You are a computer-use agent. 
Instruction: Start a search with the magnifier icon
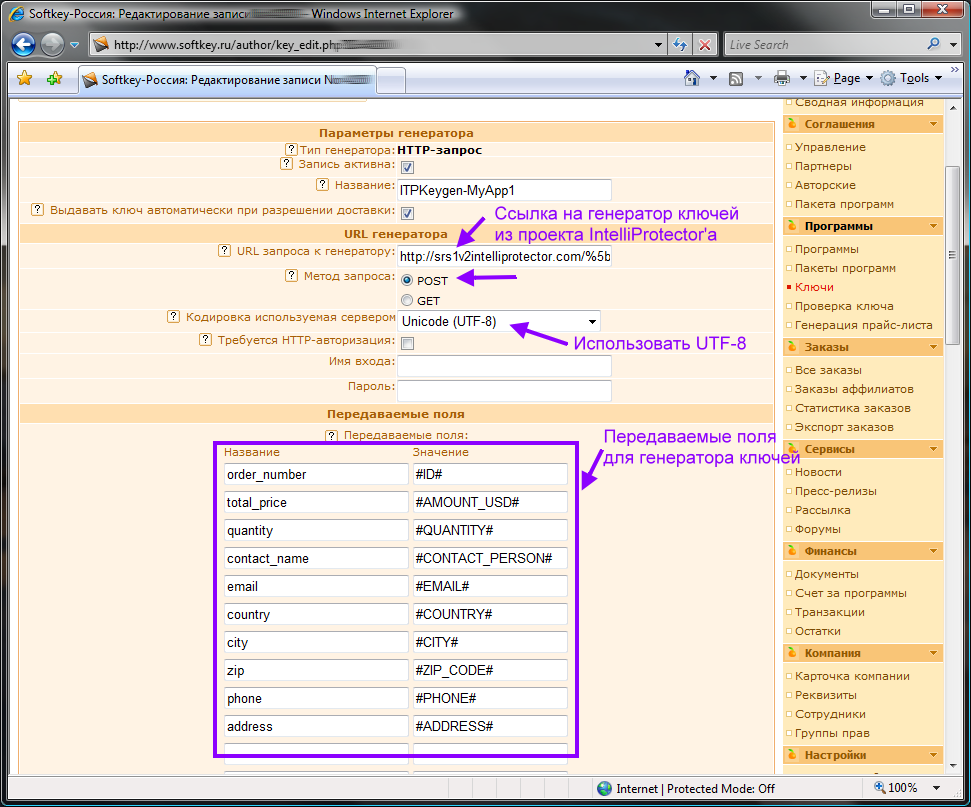[x=933, y=44]
